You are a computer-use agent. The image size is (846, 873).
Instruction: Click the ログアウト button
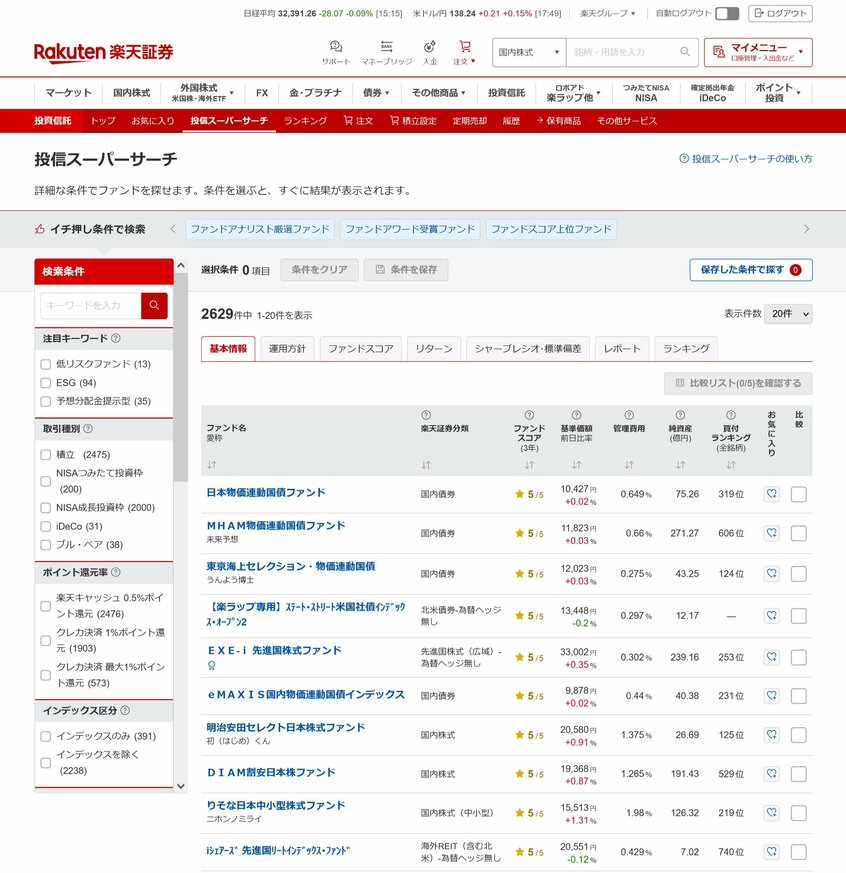tap(780, 13)
